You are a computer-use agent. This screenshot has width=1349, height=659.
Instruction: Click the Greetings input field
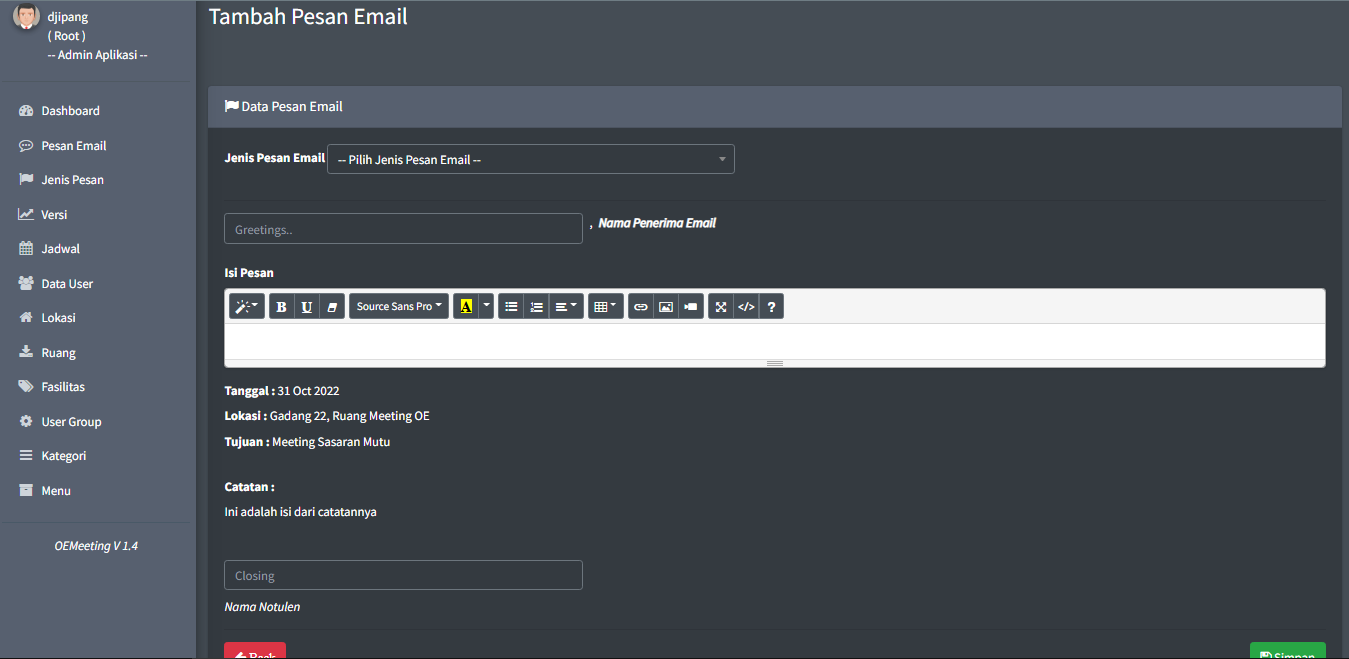coord(403,229)
